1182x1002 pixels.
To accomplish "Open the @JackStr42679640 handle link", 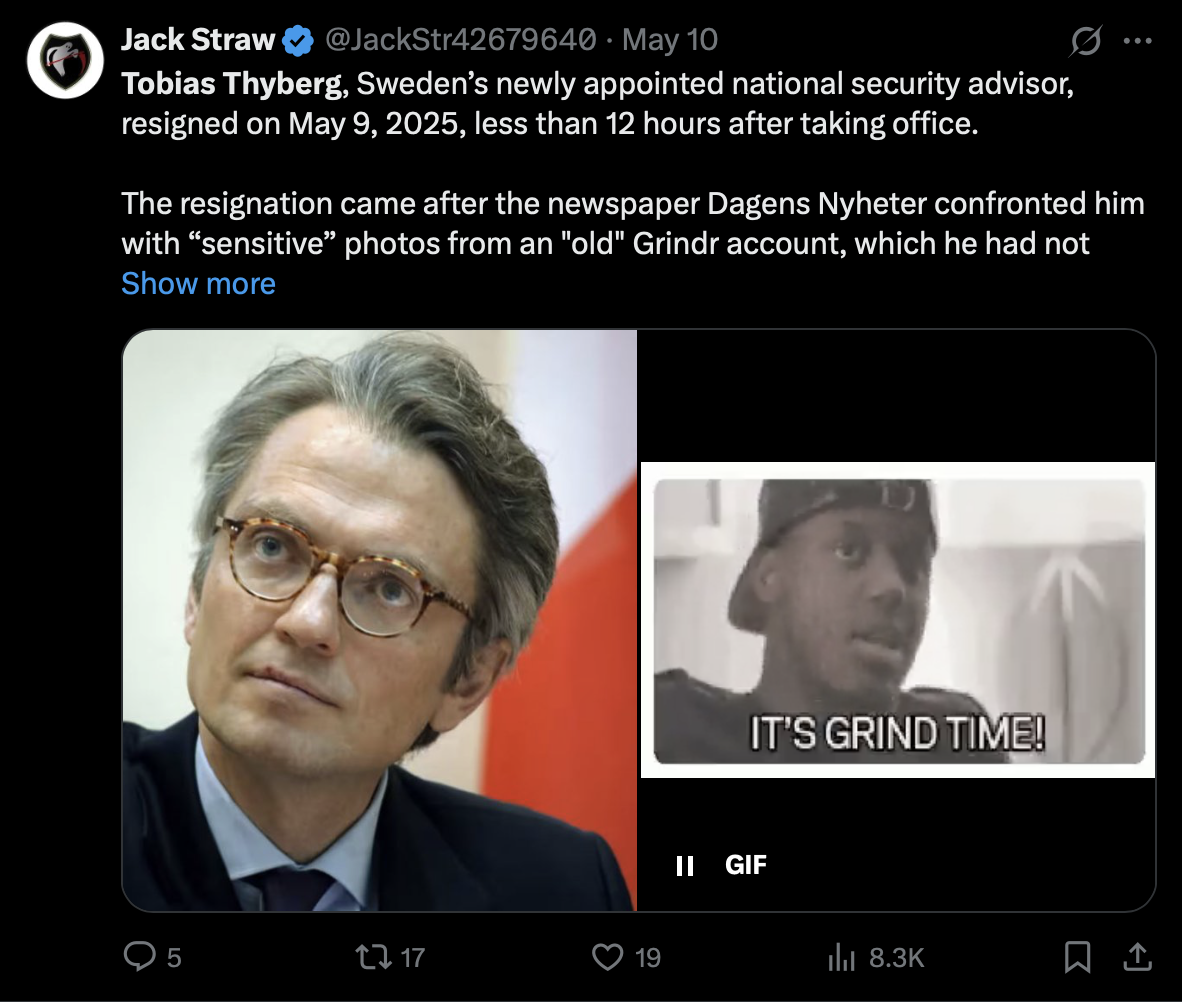I will 459,40.
